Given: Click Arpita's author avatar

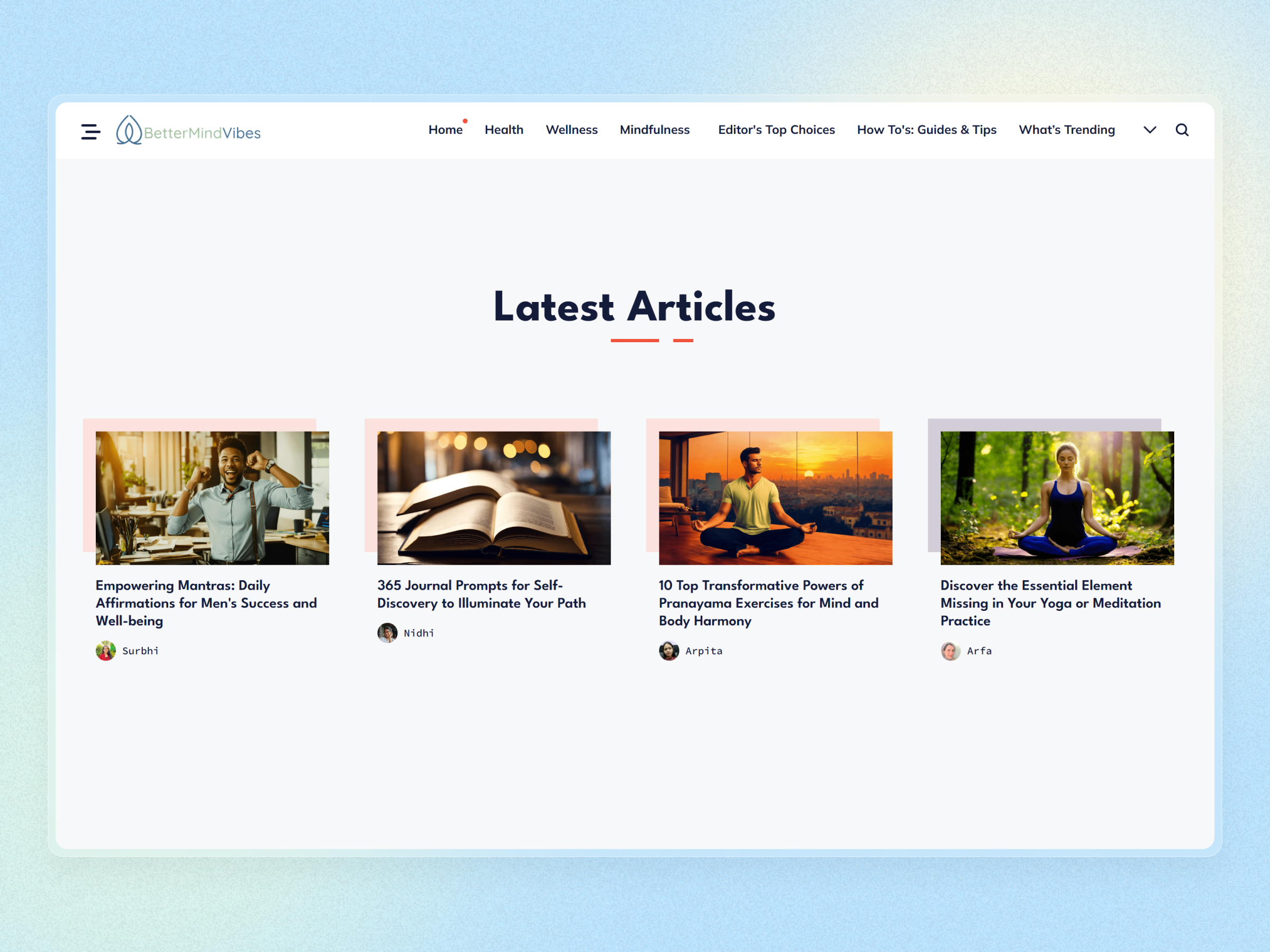Looking at the screenshot, I should point(669,651).
